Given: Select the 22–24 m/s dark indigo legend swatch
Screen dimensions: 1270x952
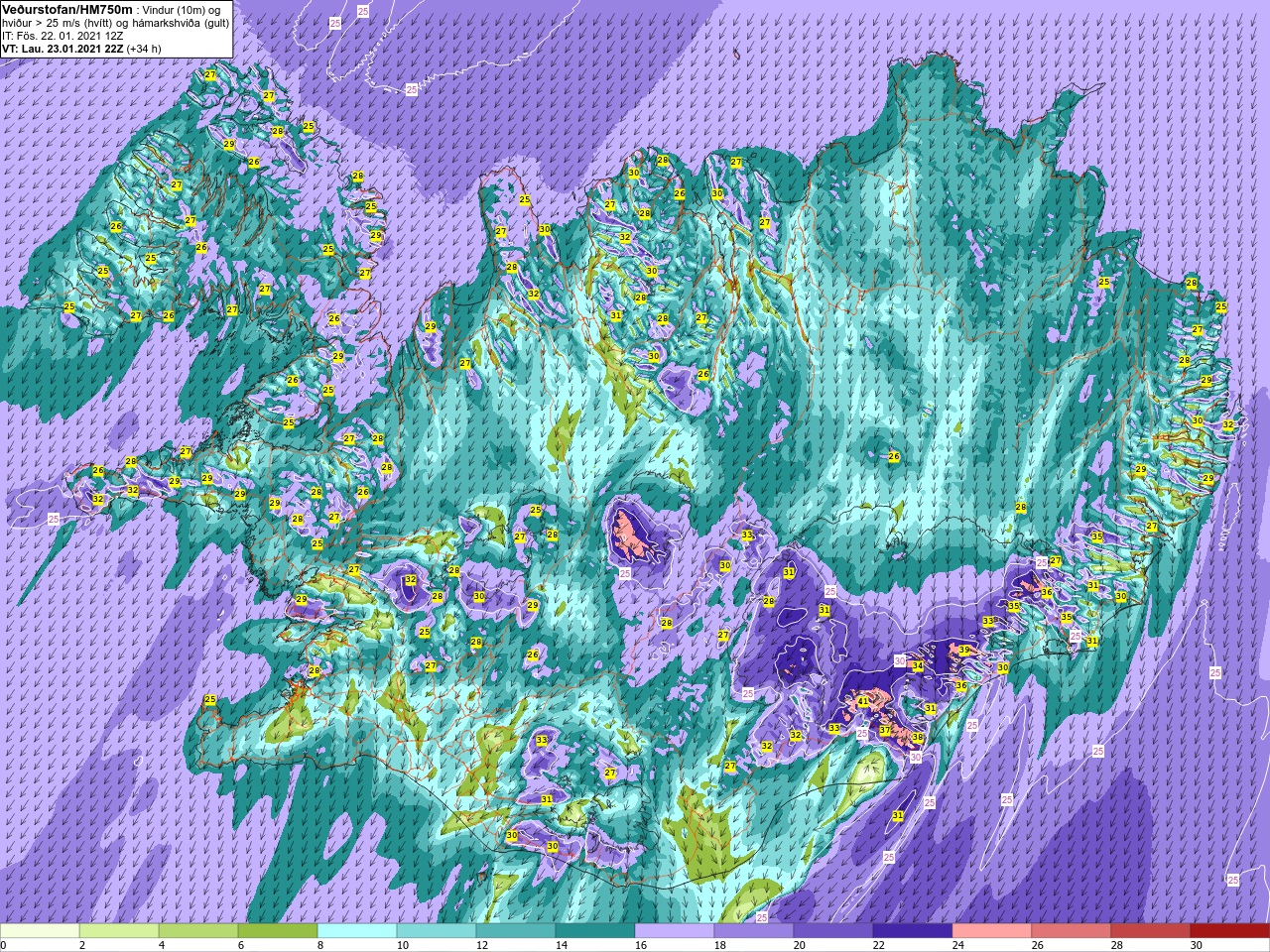Looking at the screenshot, I should tap(913, 931).
